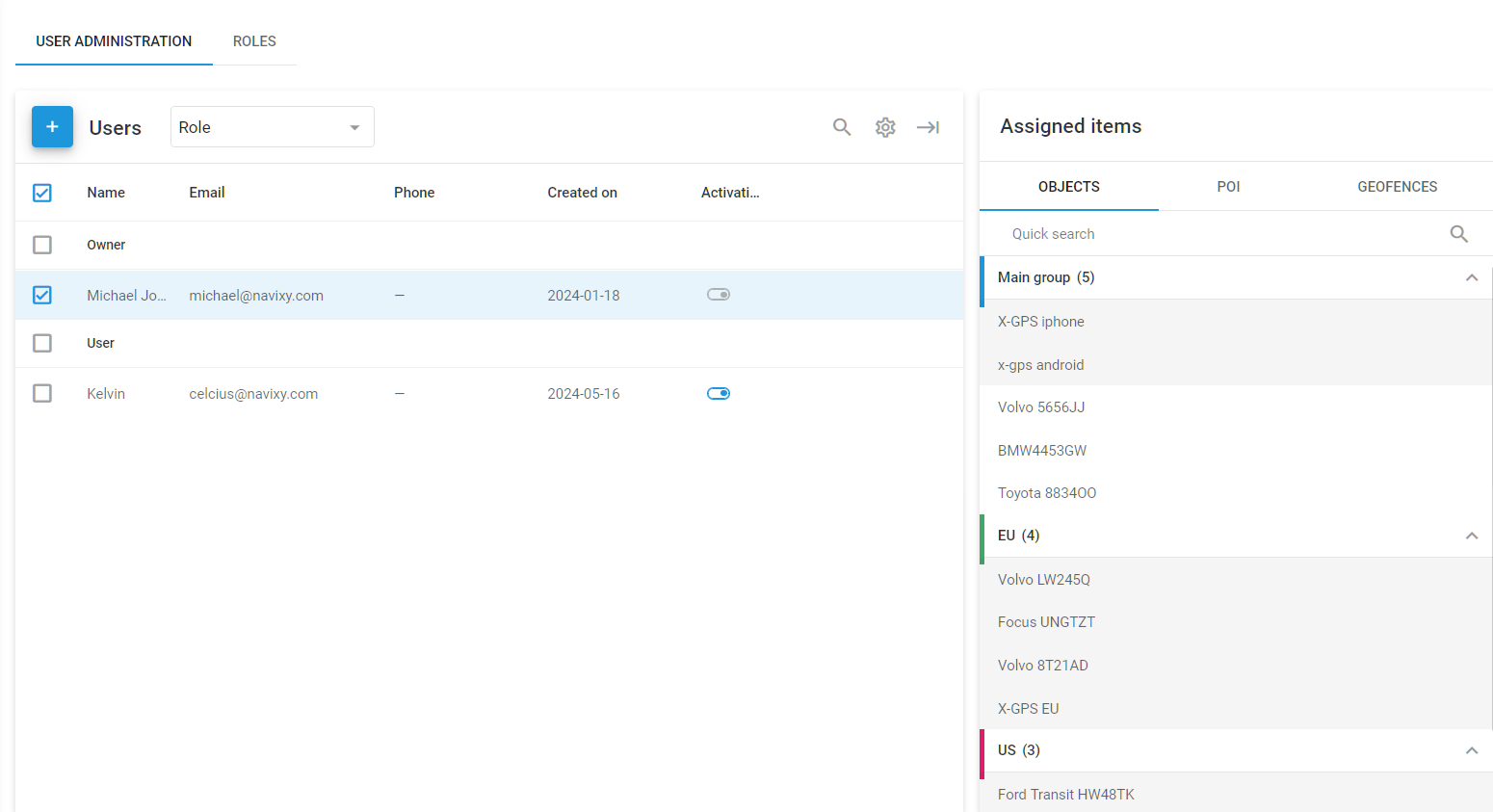Click into the Quick search field
The height and width of the screenshot is (812, 1493).
[1223, 234]
